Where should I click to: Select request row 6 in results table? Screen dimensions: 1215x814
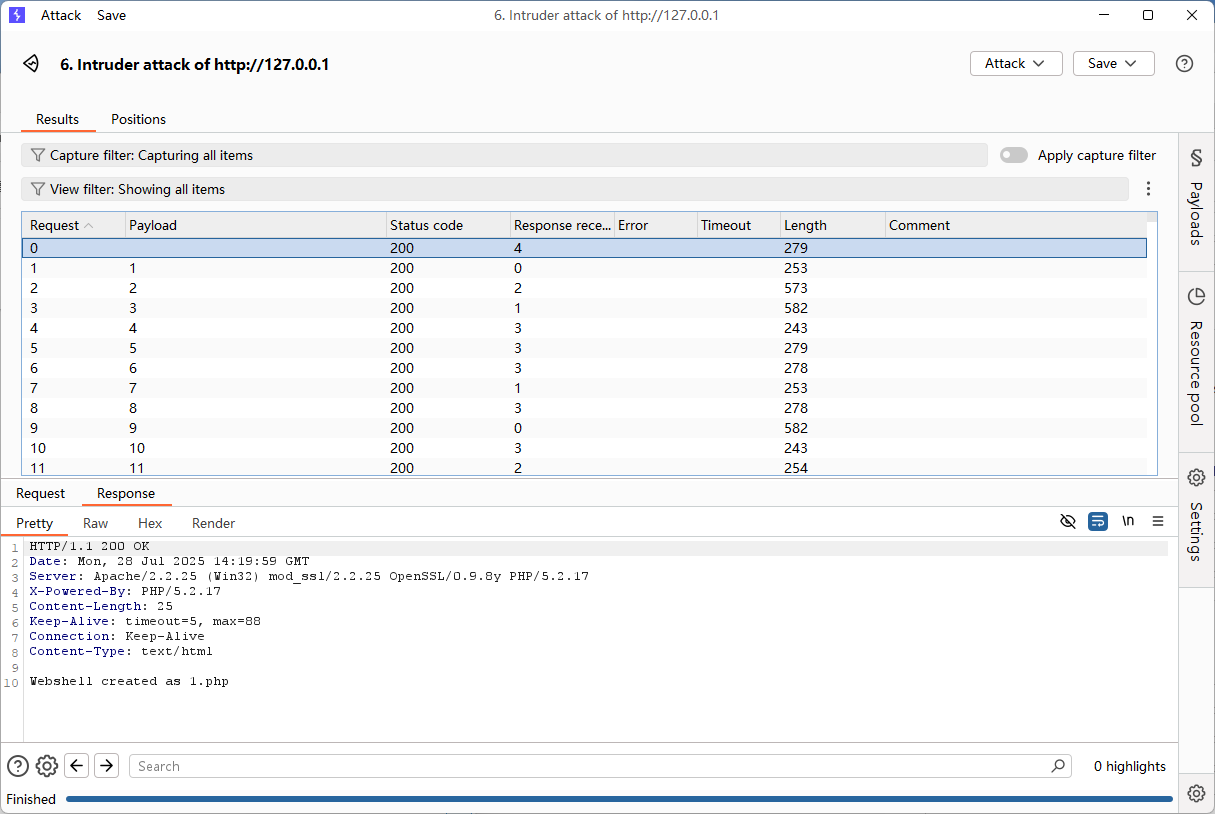coord(584,368)
